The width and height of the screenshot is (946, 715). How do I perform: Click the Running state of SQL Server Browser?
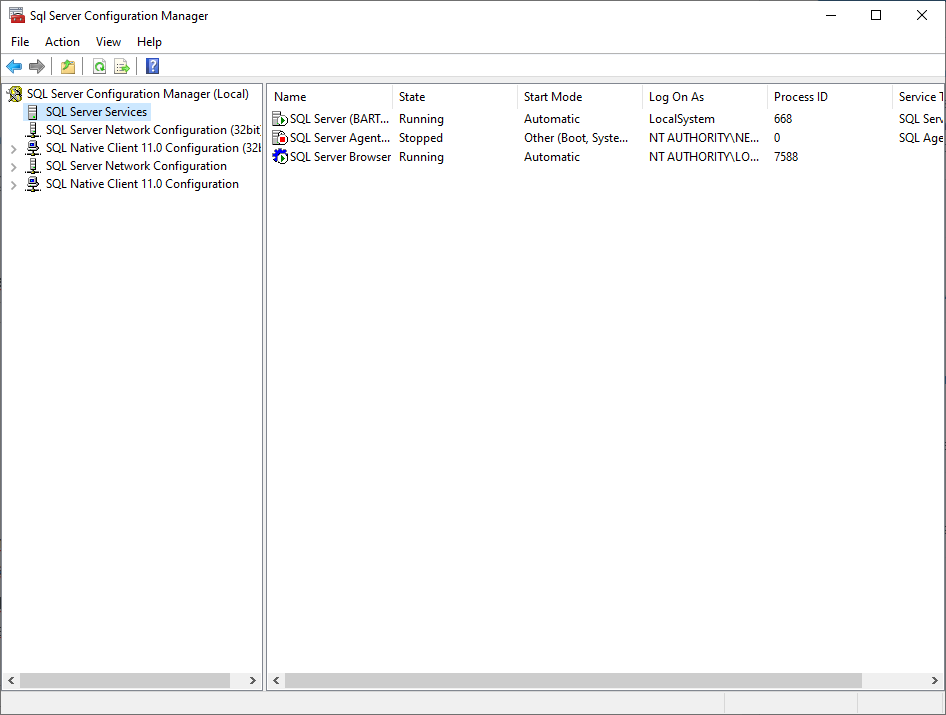pyautogui.click(x=421, y=156)
